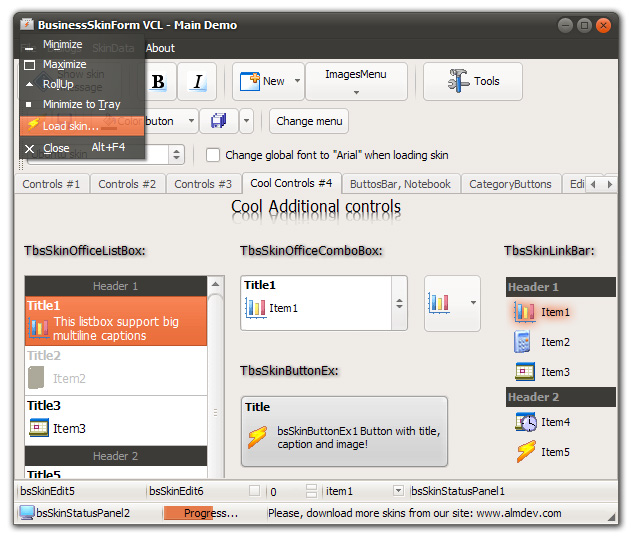634x539 pixels.
Task: Open dropdown arrow next to the save icon
Action: click(246, 120)
